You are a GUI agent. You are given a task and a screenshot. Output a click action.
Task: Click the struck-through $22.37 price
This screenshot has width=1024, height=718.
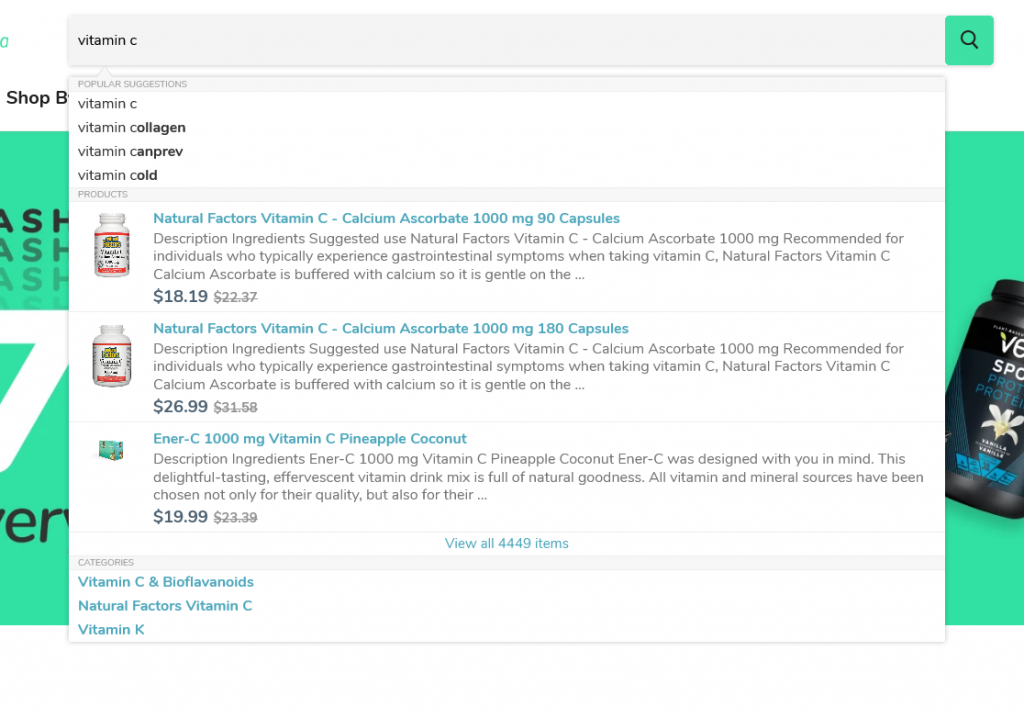tap(235, 297)
